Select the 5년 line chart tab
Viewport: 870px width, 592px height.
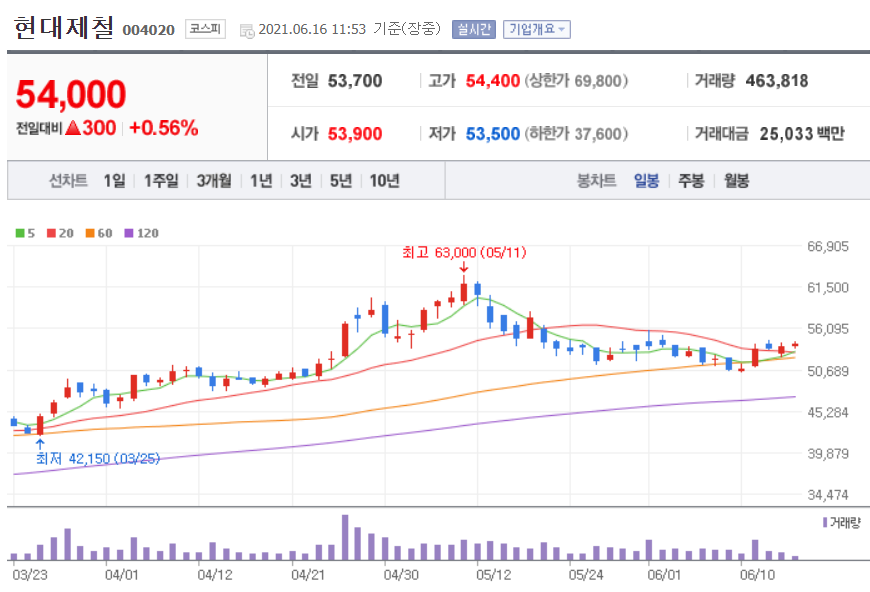coord(341,180)
